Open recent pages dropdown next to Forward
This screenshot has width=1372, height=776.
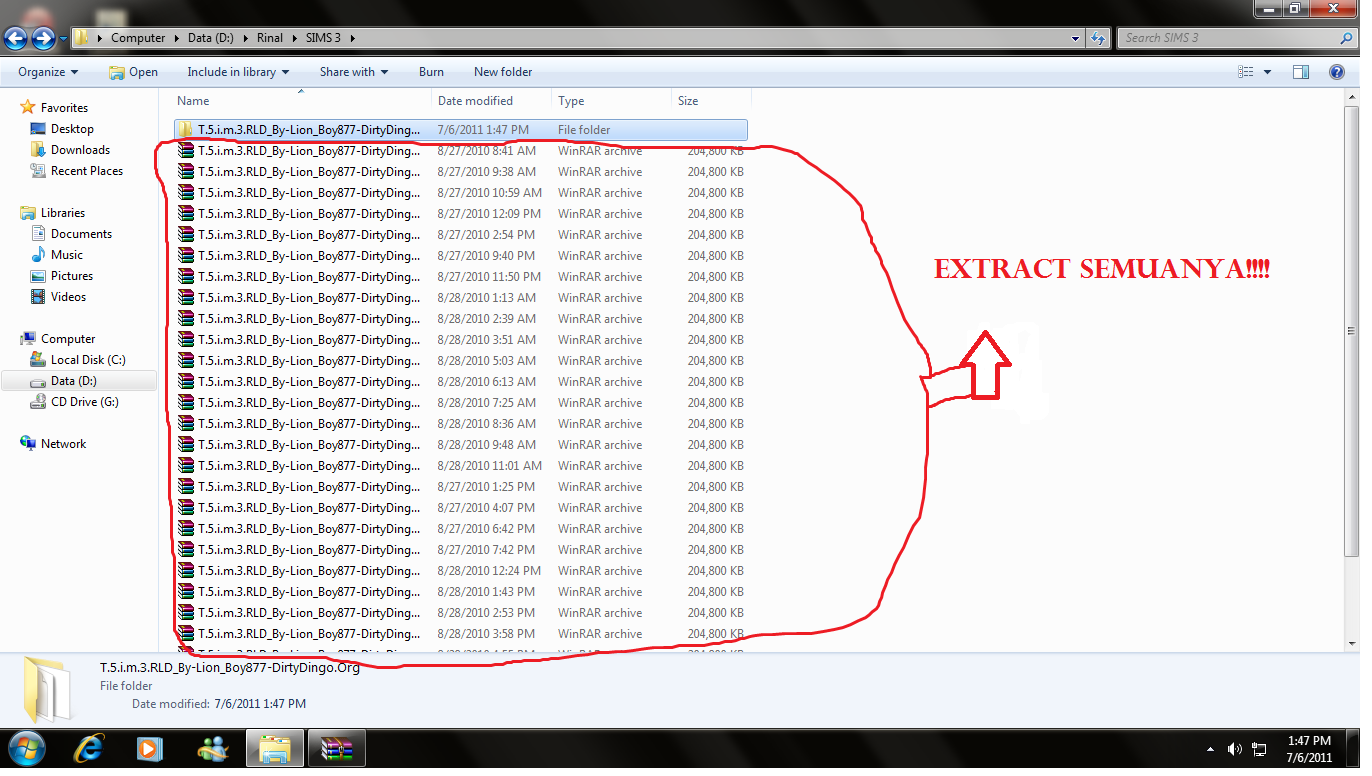pyautogui.click(x=64, y=39)
